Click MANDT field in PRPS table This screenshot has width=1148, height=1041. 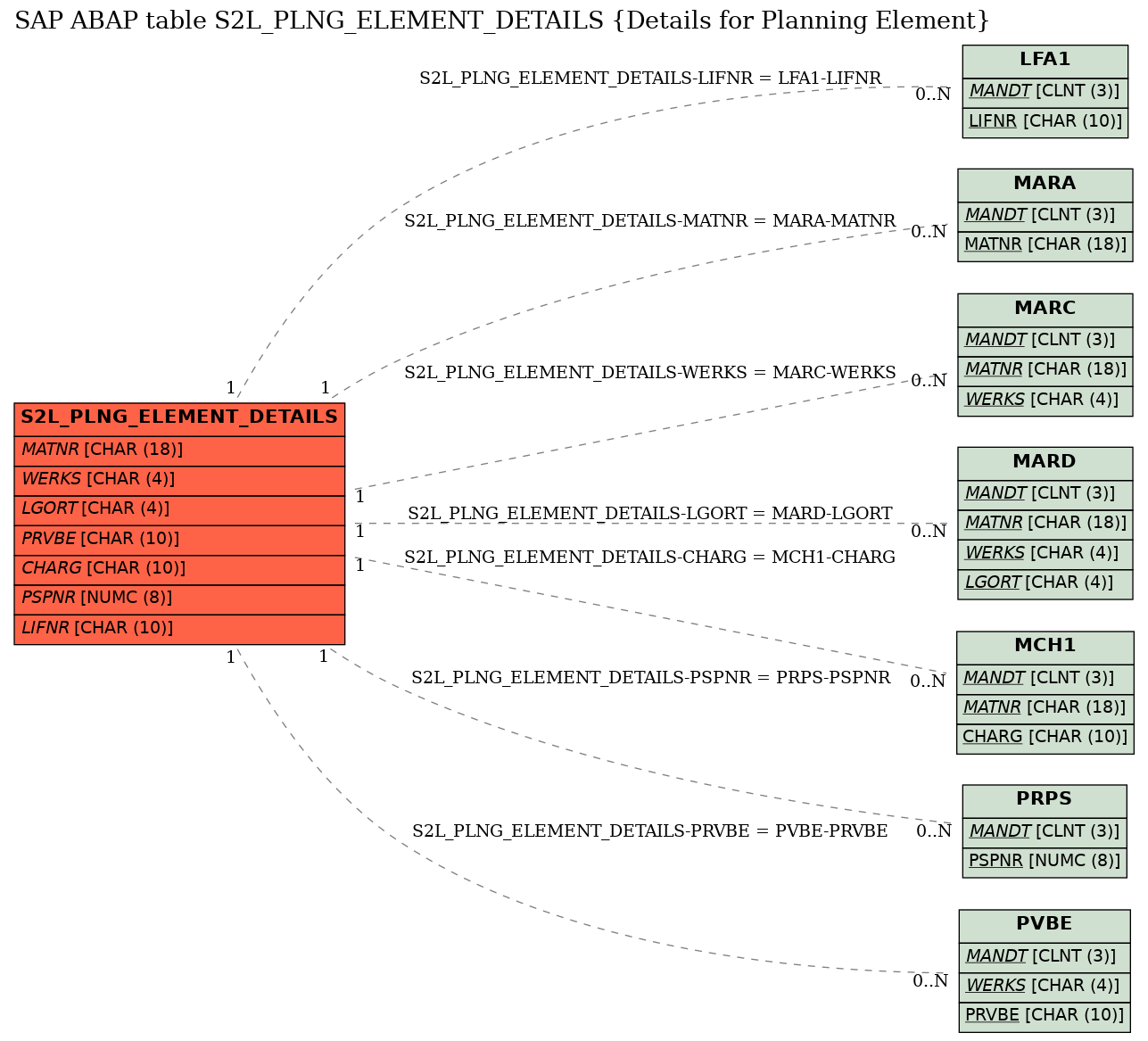[x=1045, y=831]
